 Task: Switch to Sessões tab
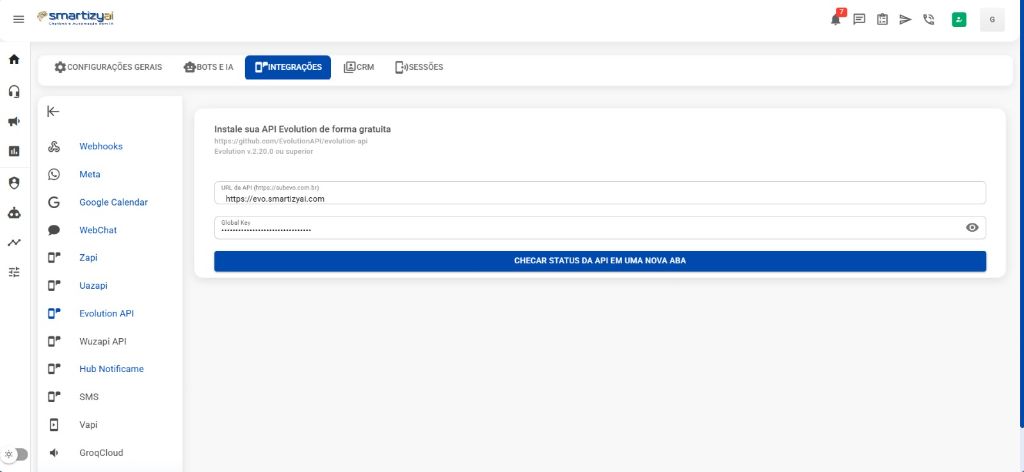[419, 67]
